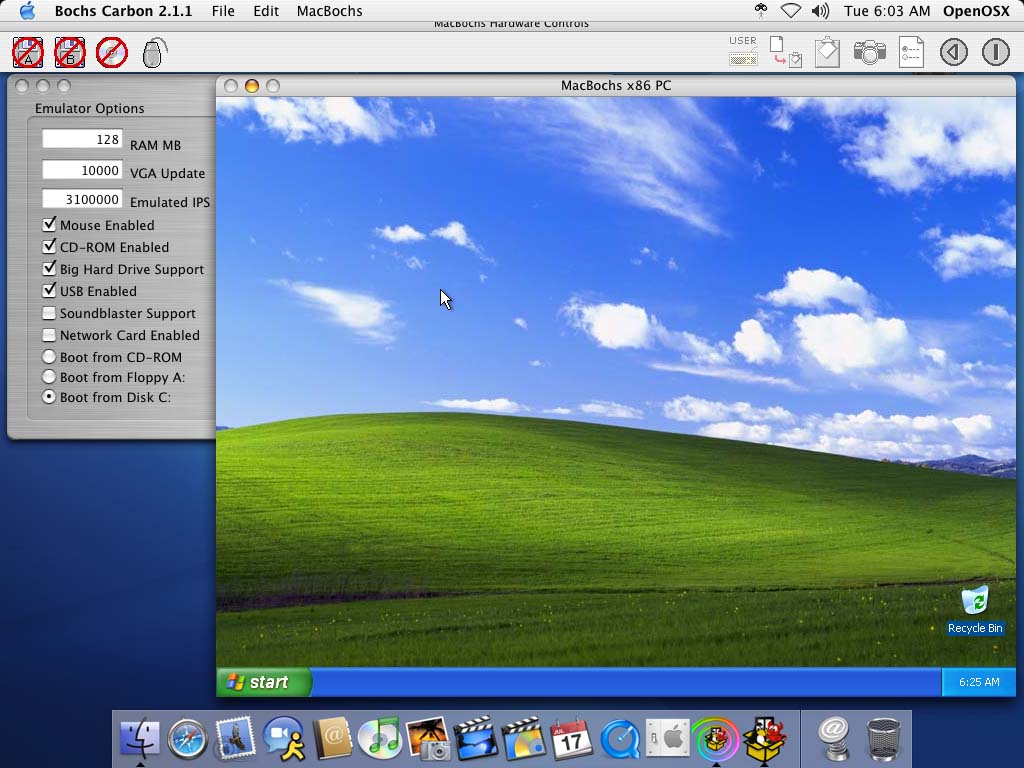Viewport: 1024px width, 768px height.
Task: Click the paste clipboard toolbar icon
Action: pos(827,52)
